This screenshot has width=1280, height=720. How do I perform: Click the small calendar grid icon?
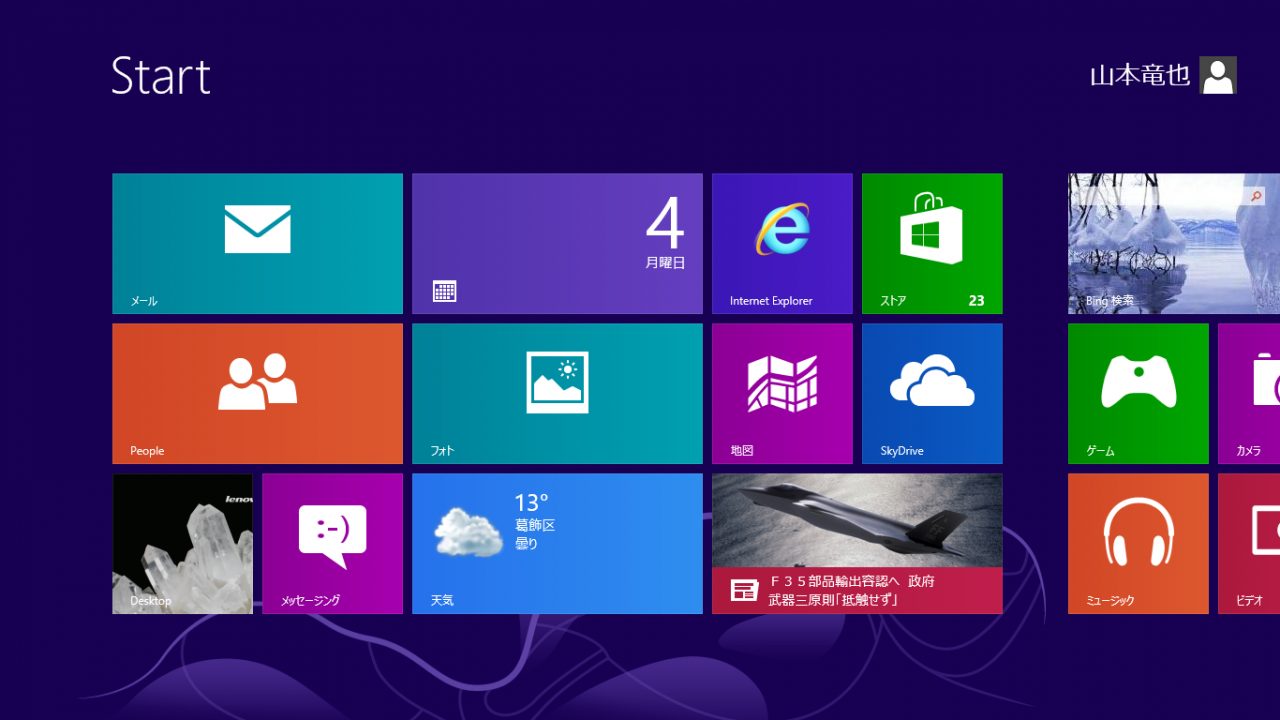(444, 291)
